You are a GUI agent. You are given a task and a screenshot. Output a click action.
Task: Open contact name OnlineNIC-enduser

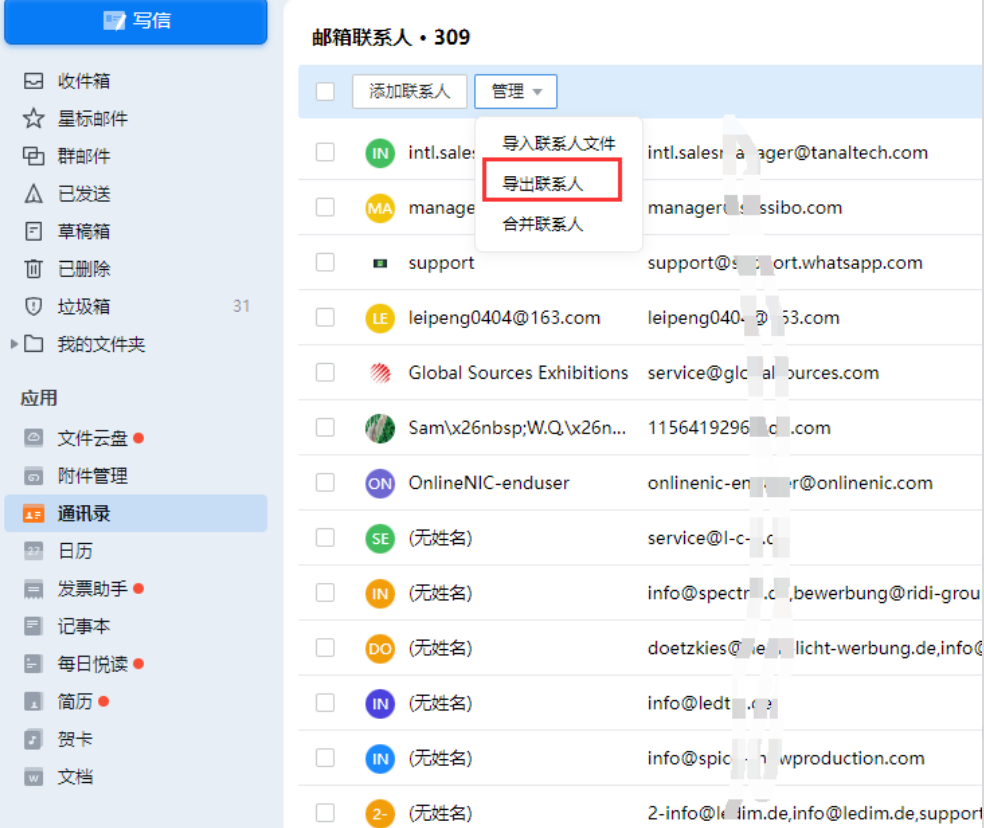[x=489, y=483]
